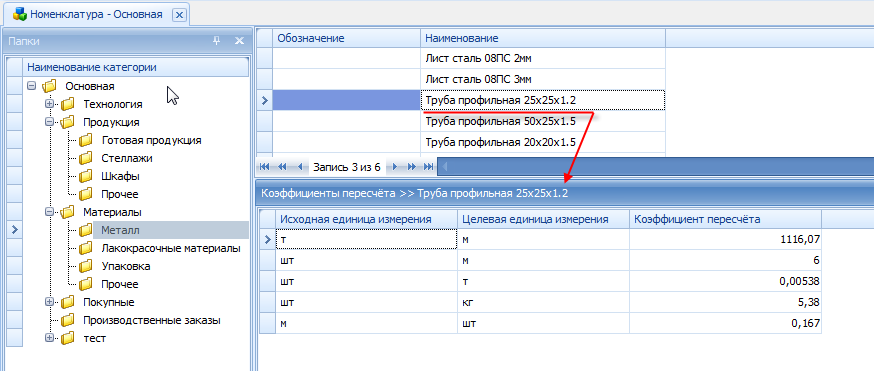
Task: Click the Материалы folder icon
Action: [67, 212]
